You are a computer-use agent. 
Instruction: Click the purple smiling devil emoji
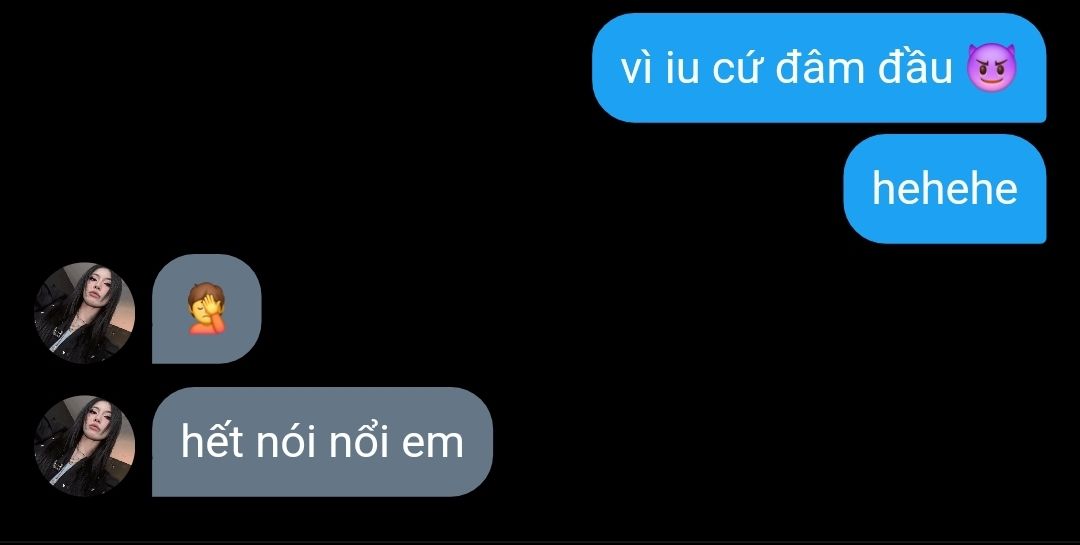tap(991, 67)
